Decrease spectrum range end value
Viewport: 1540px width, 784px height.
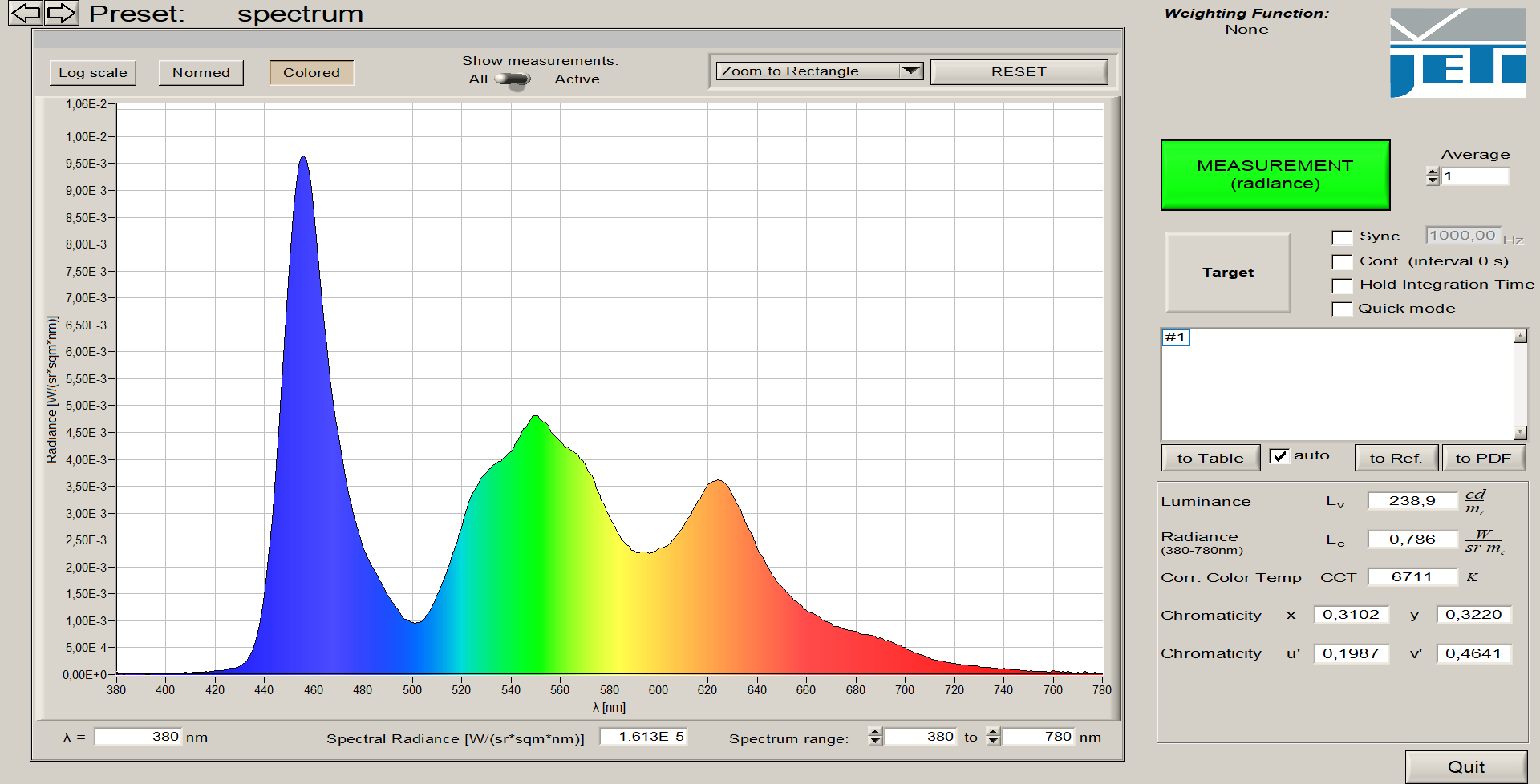point(993,742)
